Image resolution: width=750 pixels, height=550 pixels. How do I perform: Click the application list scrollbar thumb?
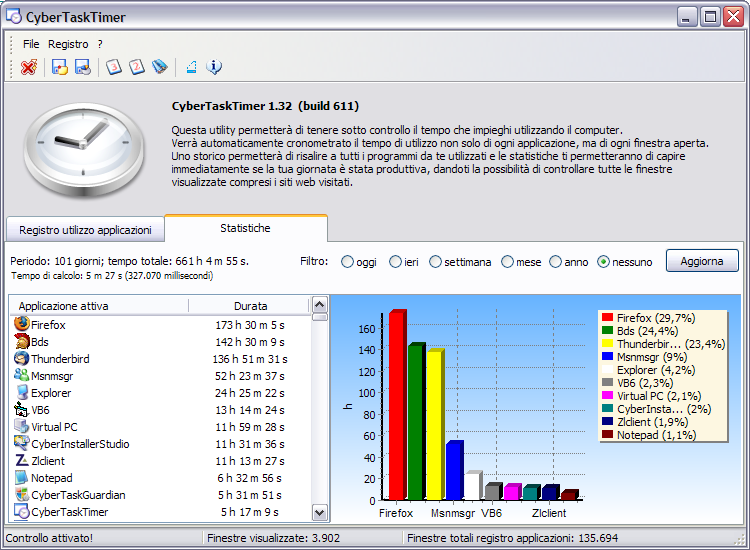coord(320,317)
